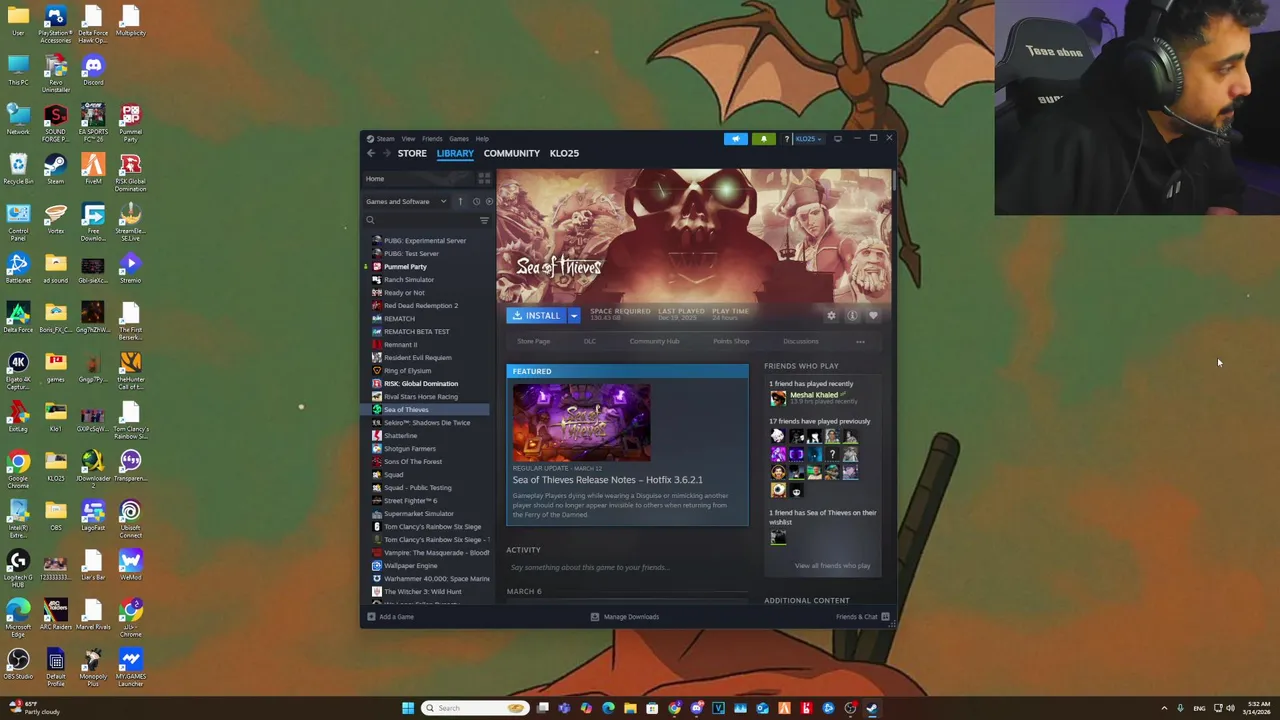The width and height of the screenshot is (1280, 720).
Task: Select Red Dead Redemption 2 in library
Action: point(421,306)
